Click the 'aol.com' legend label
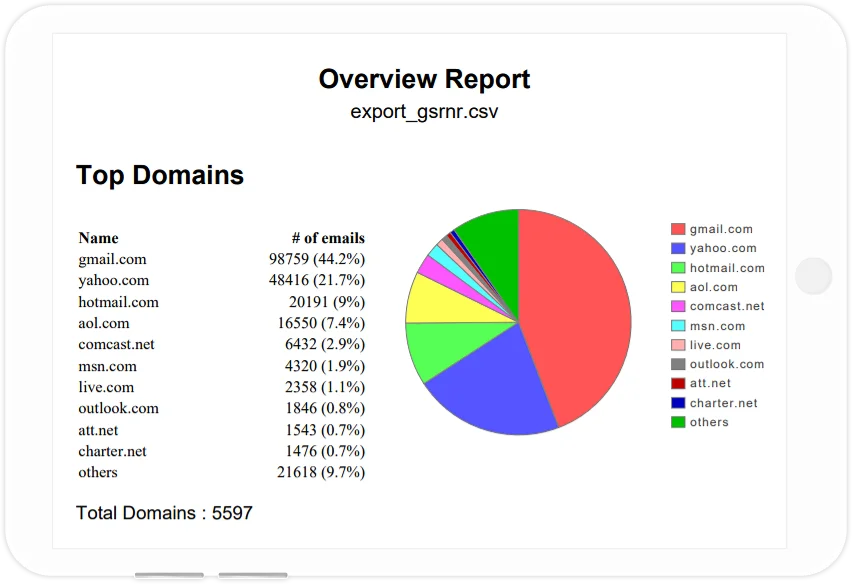This screenshot has height=585, width=853. point(714,287)
